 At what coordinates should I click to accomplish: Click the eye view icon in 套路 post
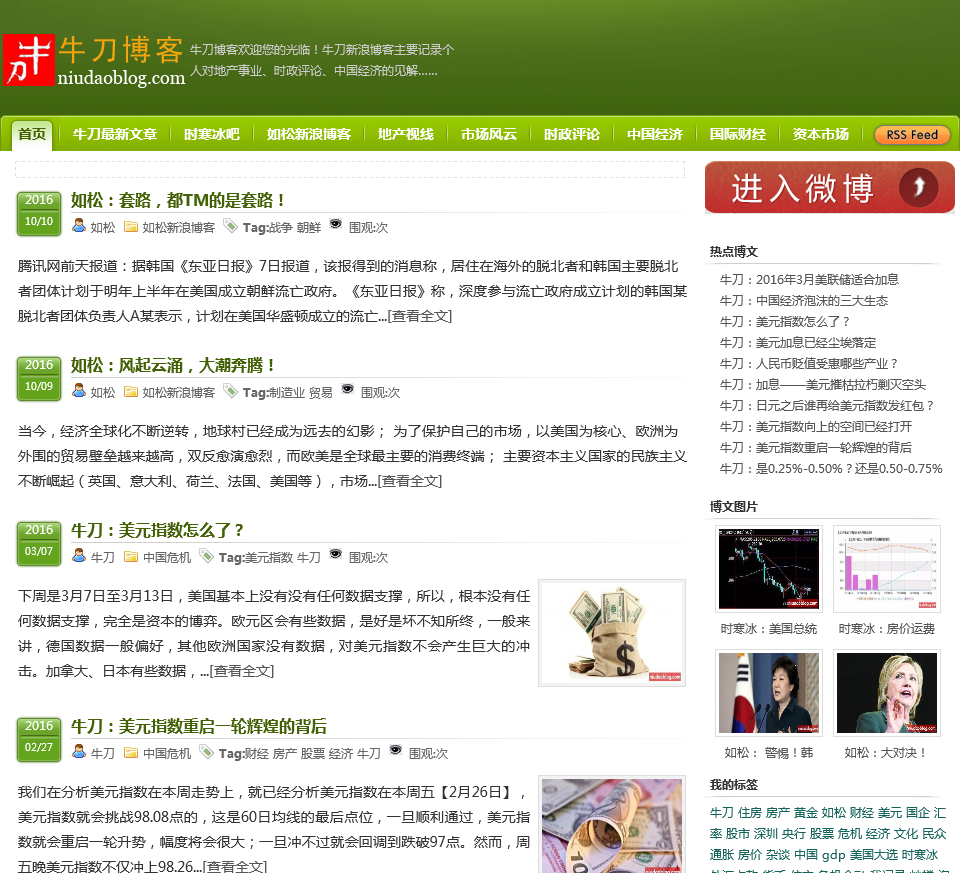[336, 223]
